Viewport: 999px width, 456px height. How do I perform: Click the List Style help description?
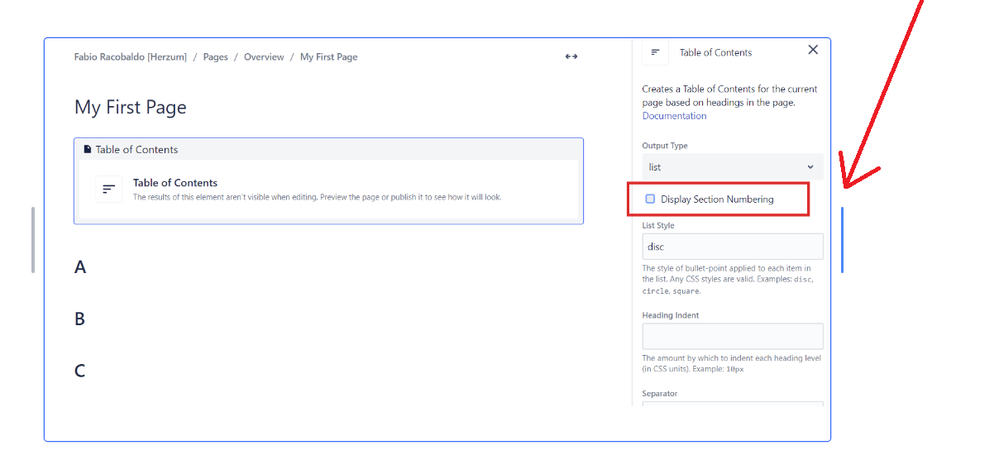point(728,279)
